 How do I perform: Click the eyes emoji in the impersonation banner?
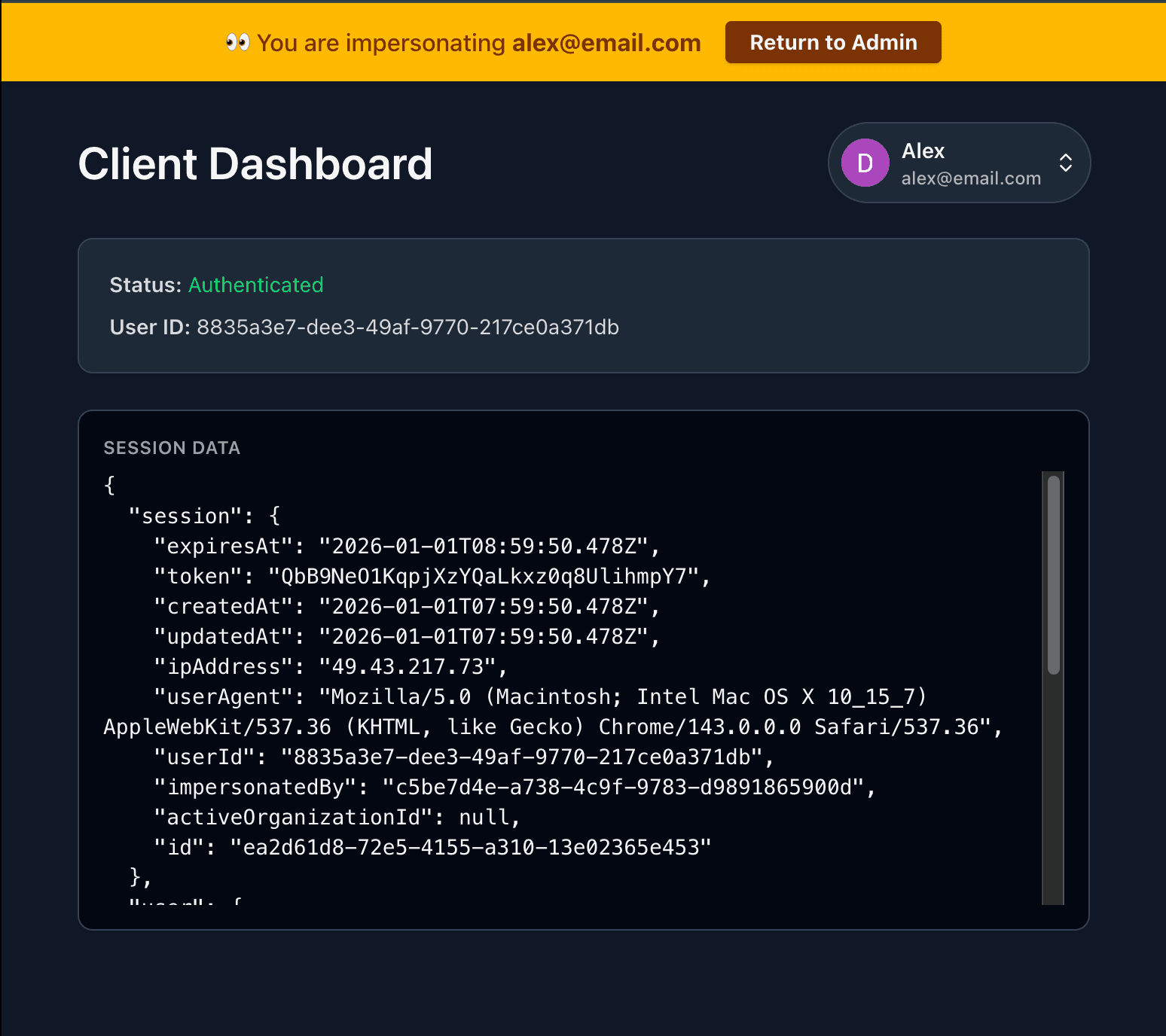point(237,43)
